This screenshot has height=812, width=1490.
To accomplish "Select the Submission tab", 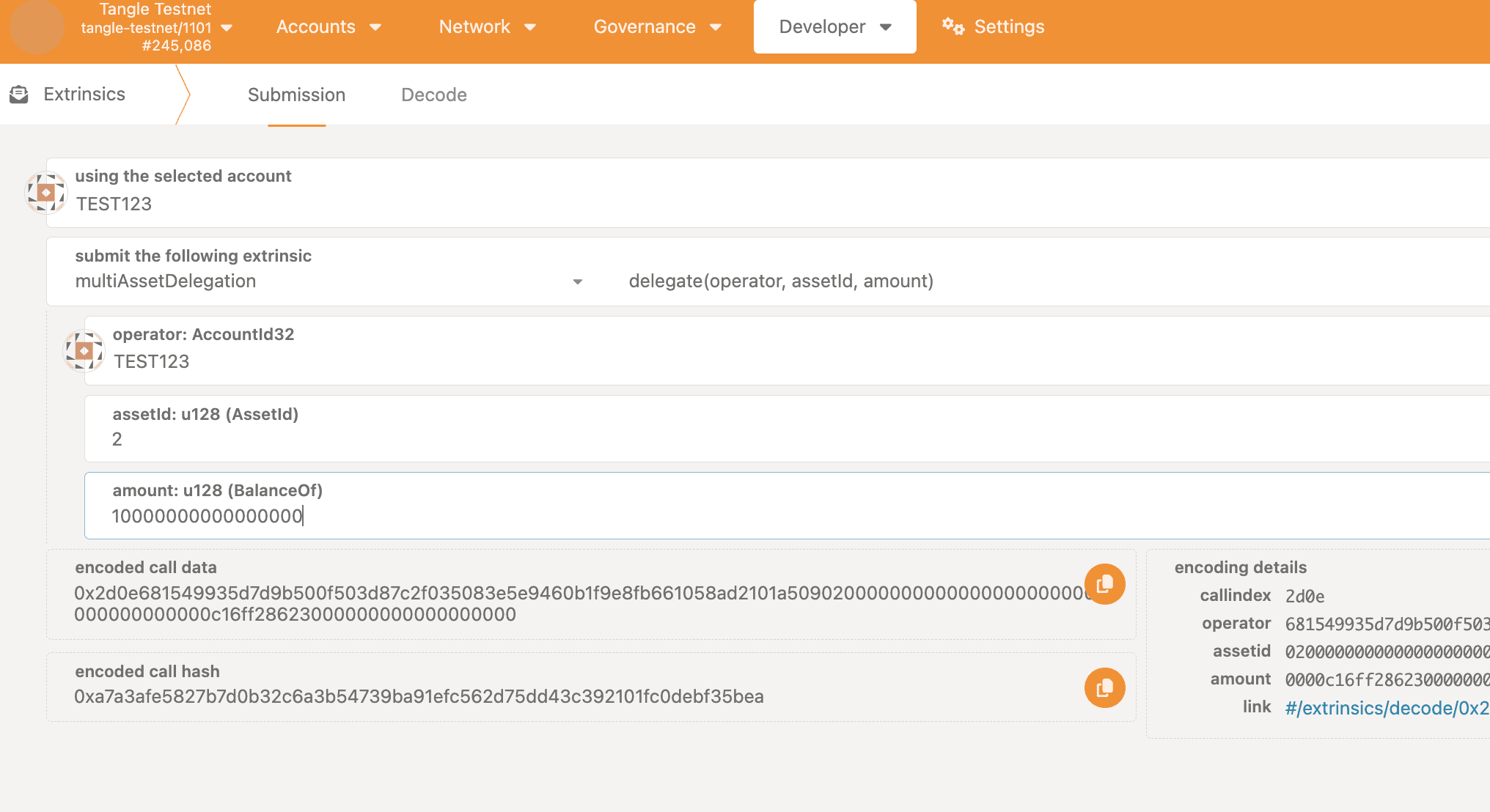I will [296, 95].
